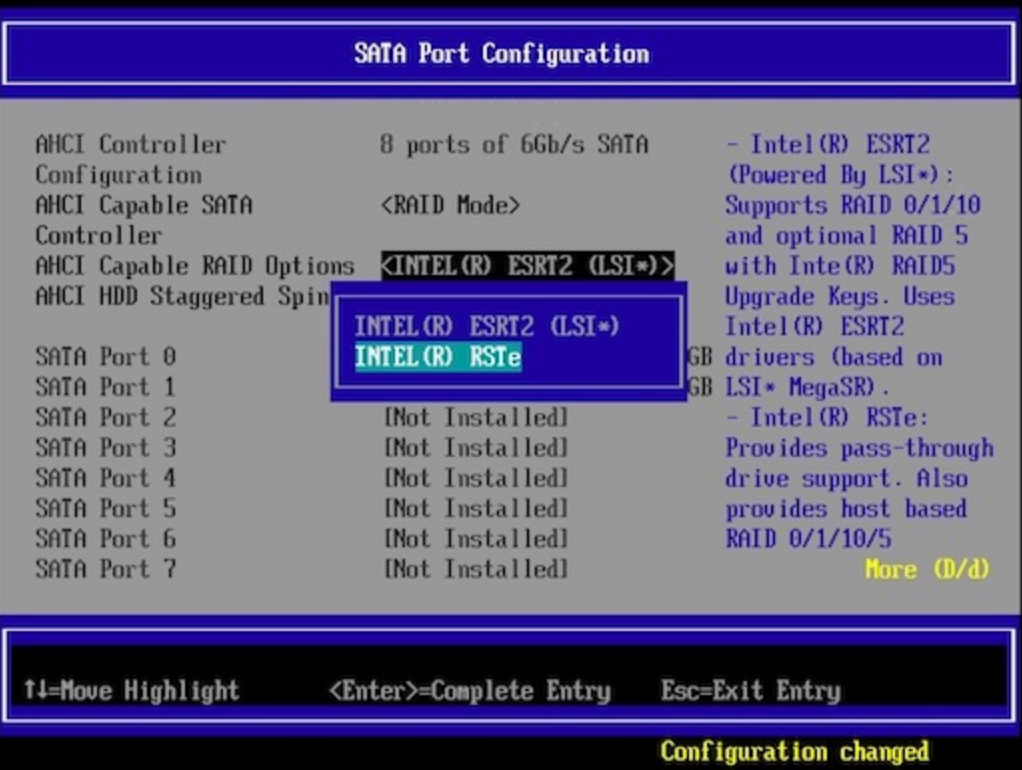Click More (D/d) to view more help

pyautogui.click(x=927, y=569)
